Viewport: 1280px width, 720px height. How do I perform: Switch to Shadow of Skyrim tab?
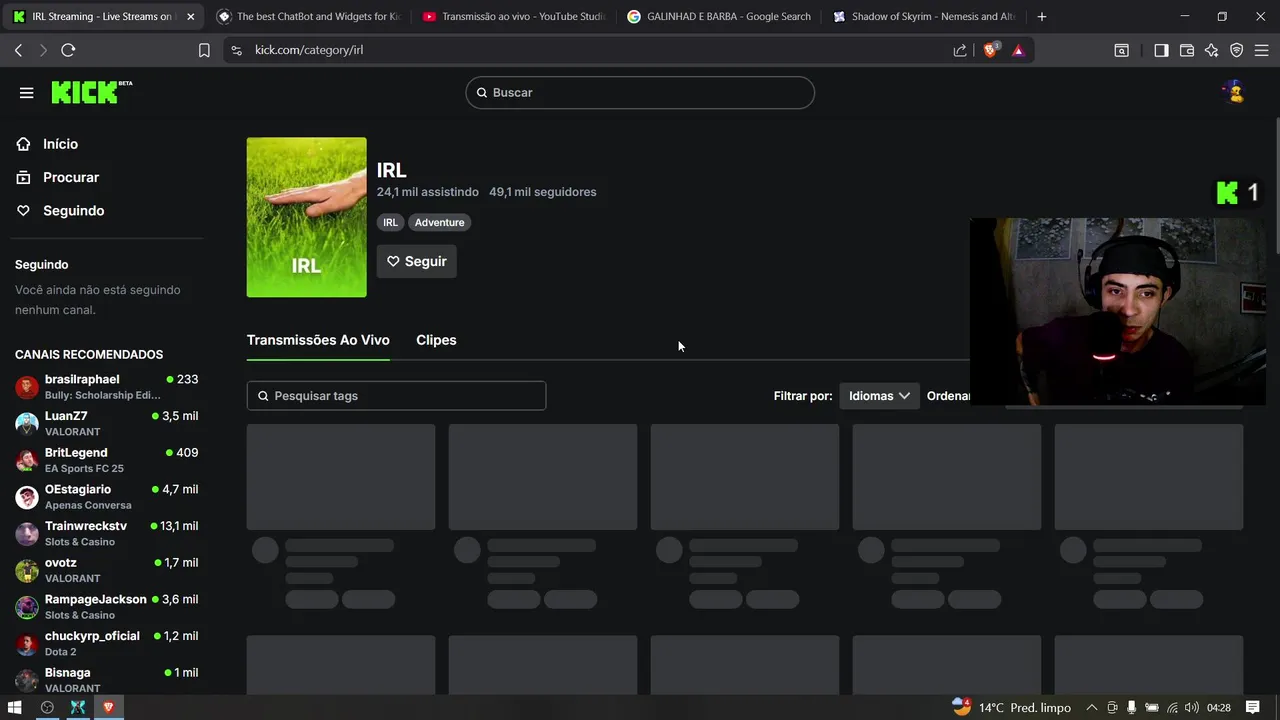924,16
